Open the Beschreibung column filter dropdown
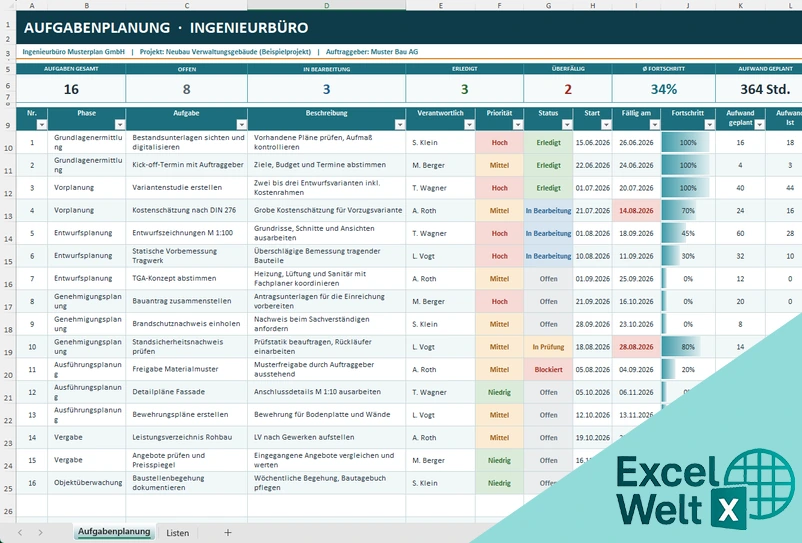802x543 pixels. 400,124
